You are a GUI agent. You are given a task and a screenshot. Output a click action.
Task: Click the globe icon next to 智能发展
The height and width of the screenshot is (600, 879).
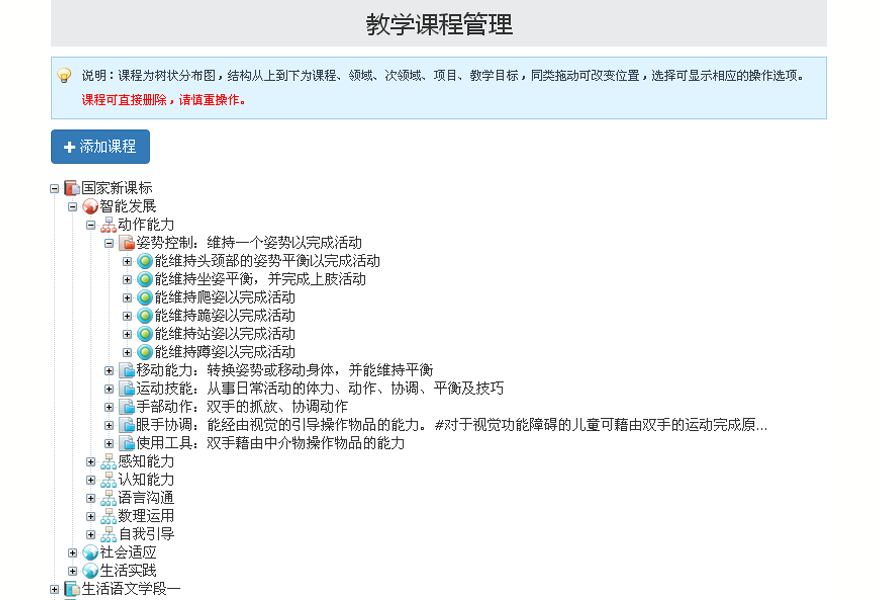pyautogui.click(x=89, y=206)
